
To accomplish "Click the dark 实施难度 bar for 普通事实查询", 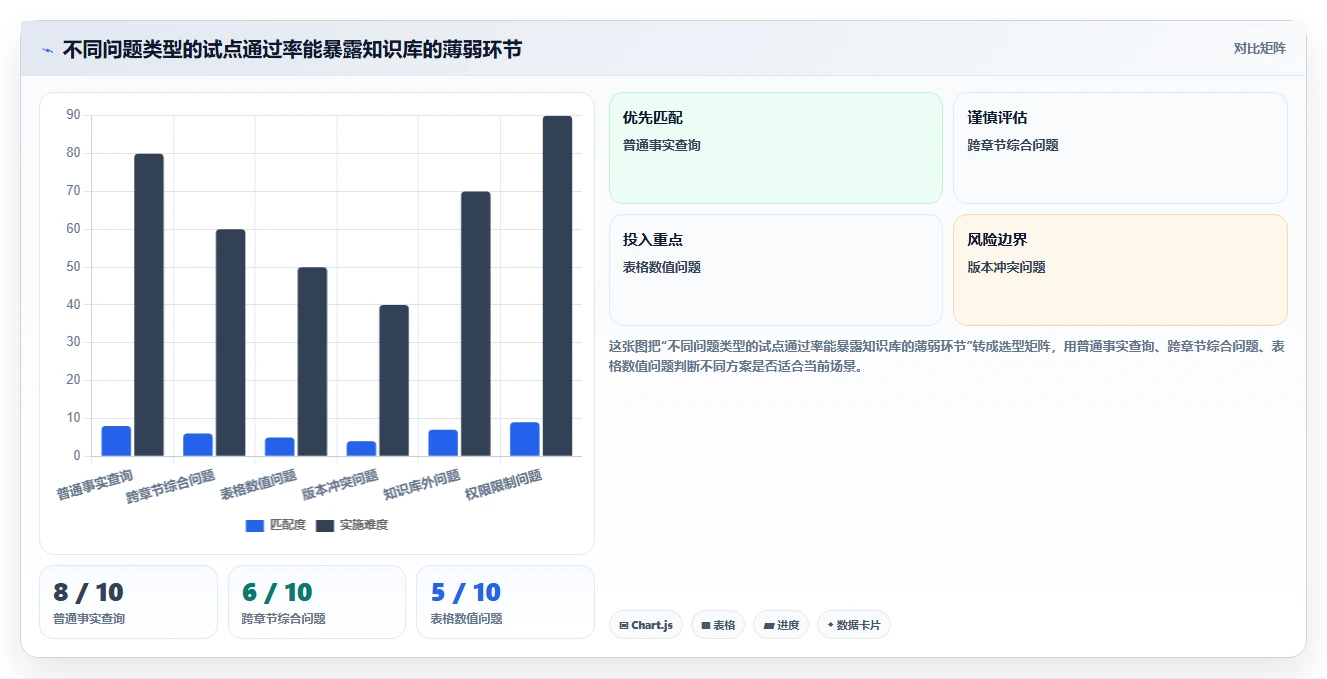I will (149, 305).
